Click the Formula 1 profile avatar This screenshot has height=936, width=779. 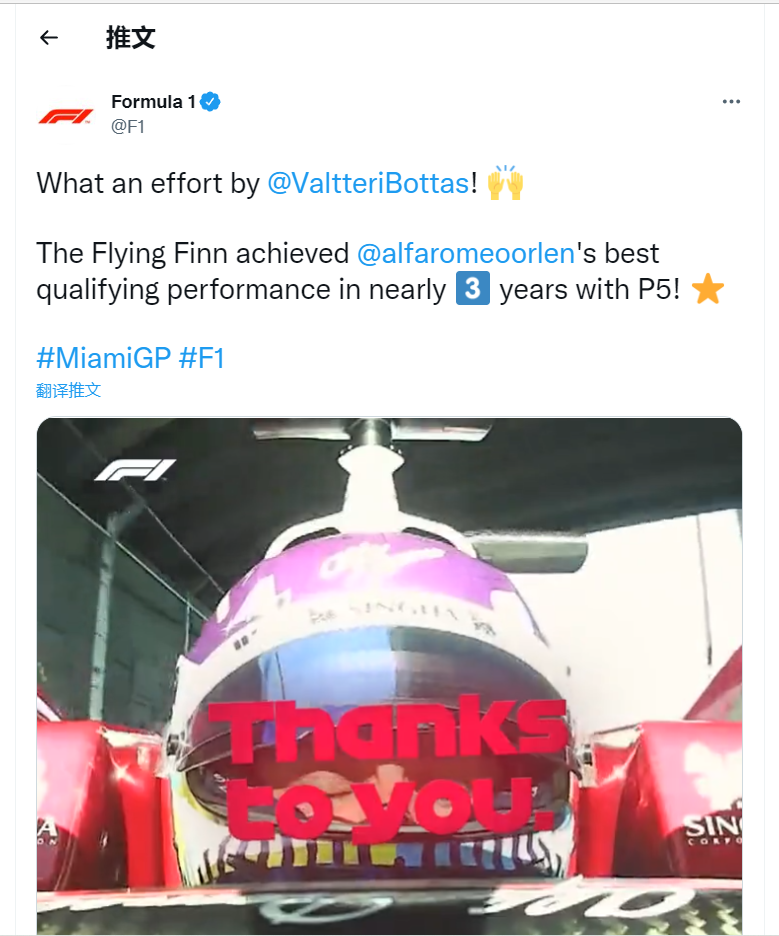click(x=66, y=115)
